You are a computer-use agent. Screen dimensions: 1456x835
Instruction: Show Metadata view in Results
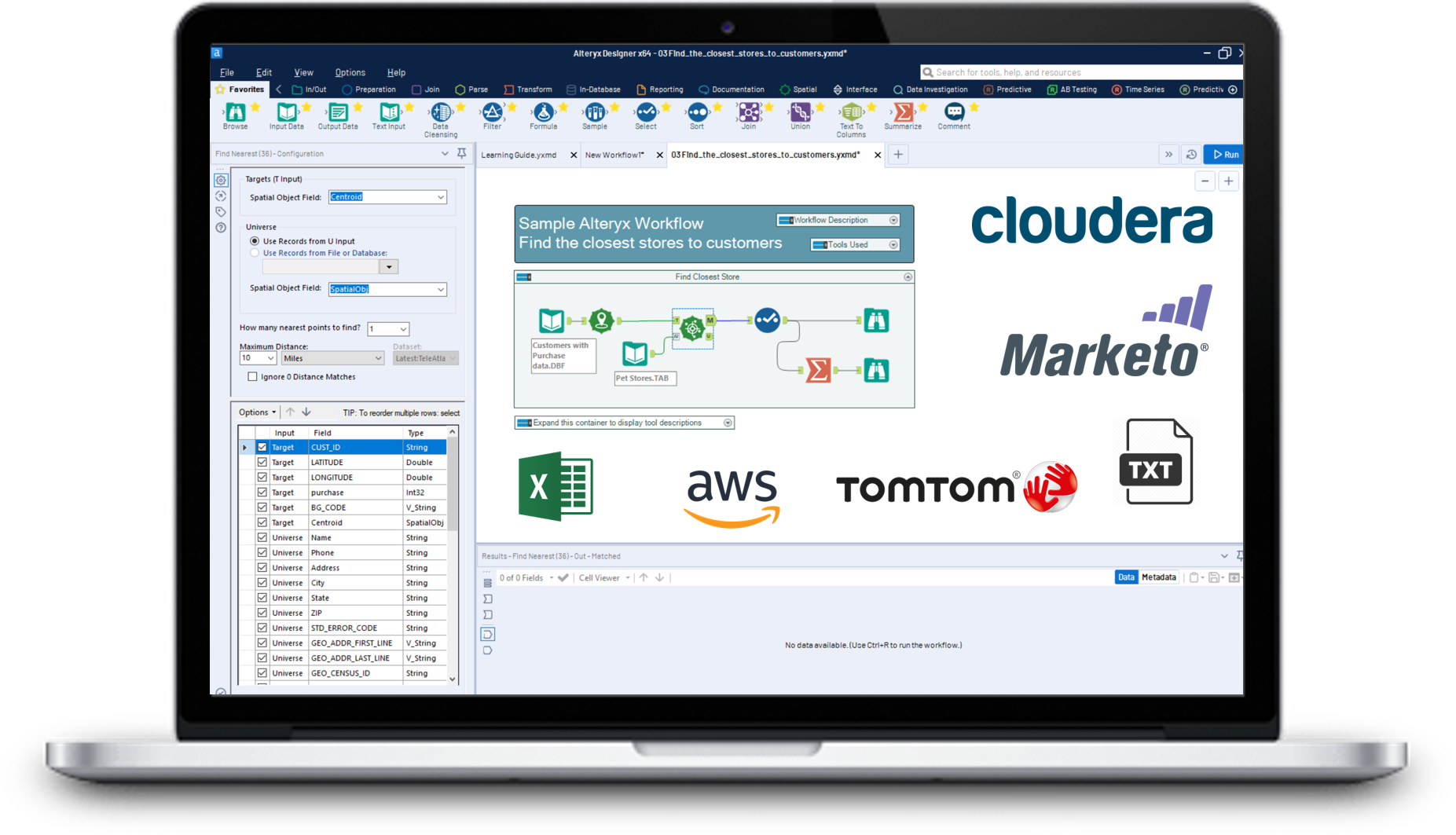1158,577
